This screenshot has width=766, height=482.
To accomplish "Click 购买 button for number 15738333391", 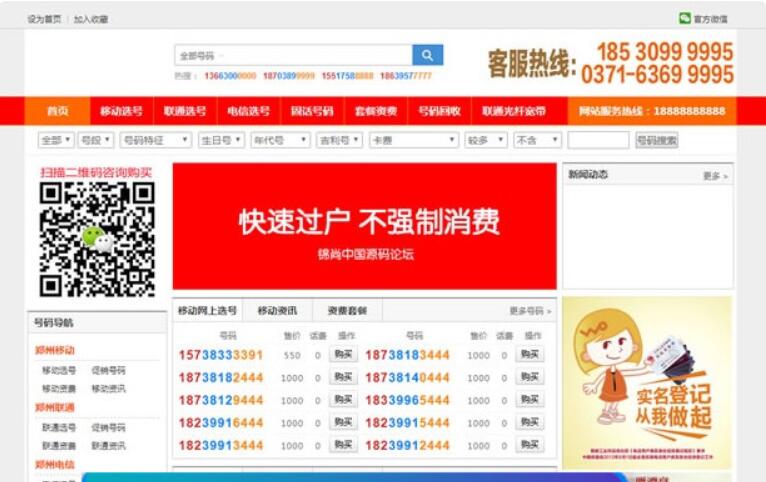I will pos(343,355).
